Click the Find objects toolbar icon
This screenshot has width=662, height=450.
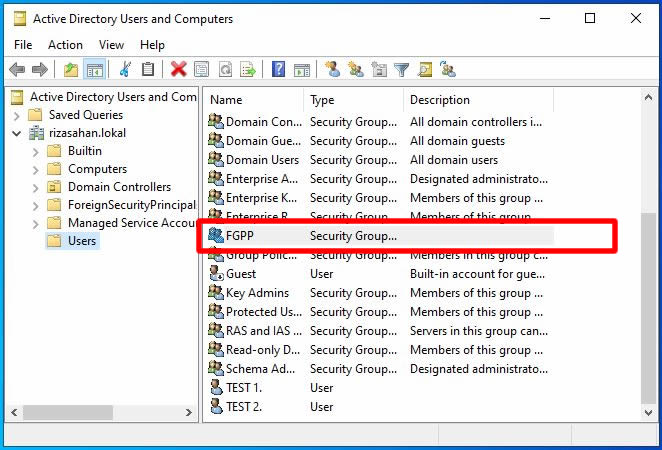[425, 69]
